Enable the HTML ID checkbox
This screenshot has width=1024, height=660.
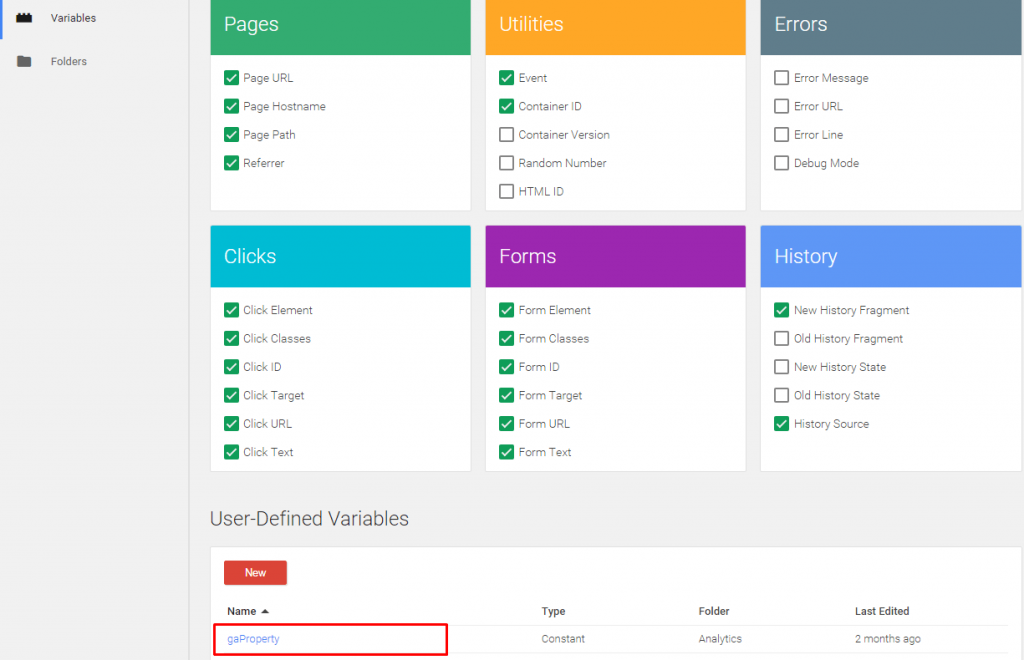tap(507, 191)
